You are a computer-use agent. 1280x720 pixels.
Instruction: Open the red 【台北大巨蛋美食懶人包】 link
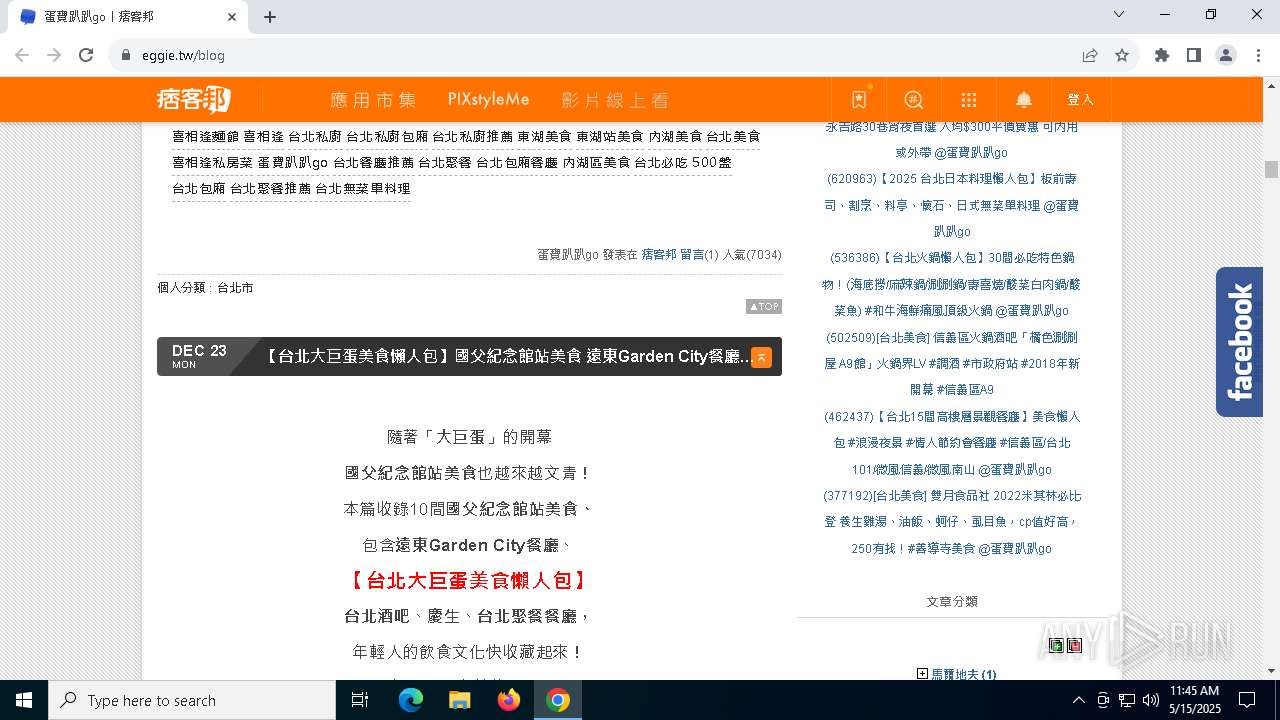[x=469, y=581]
